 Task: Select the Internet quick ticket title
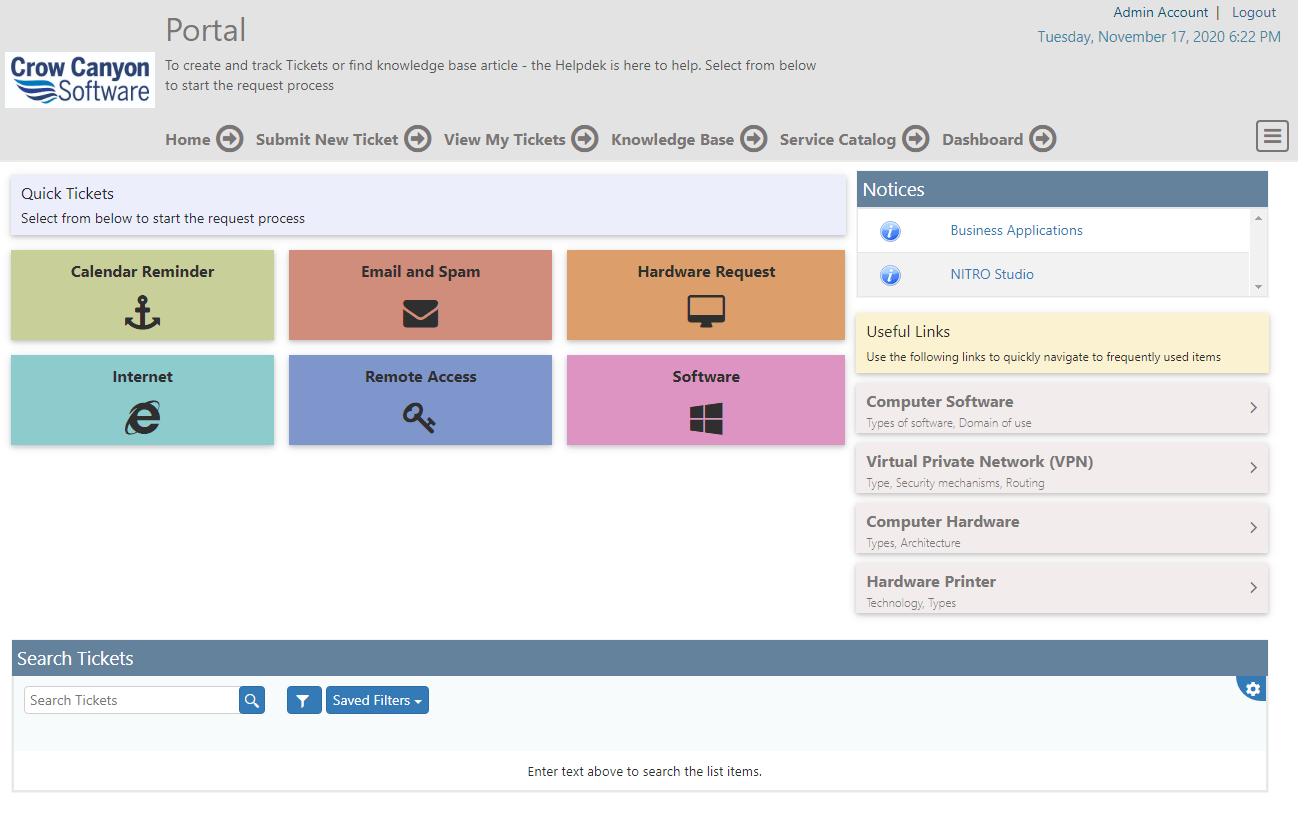pyautogui.click(x=142, y=376)
